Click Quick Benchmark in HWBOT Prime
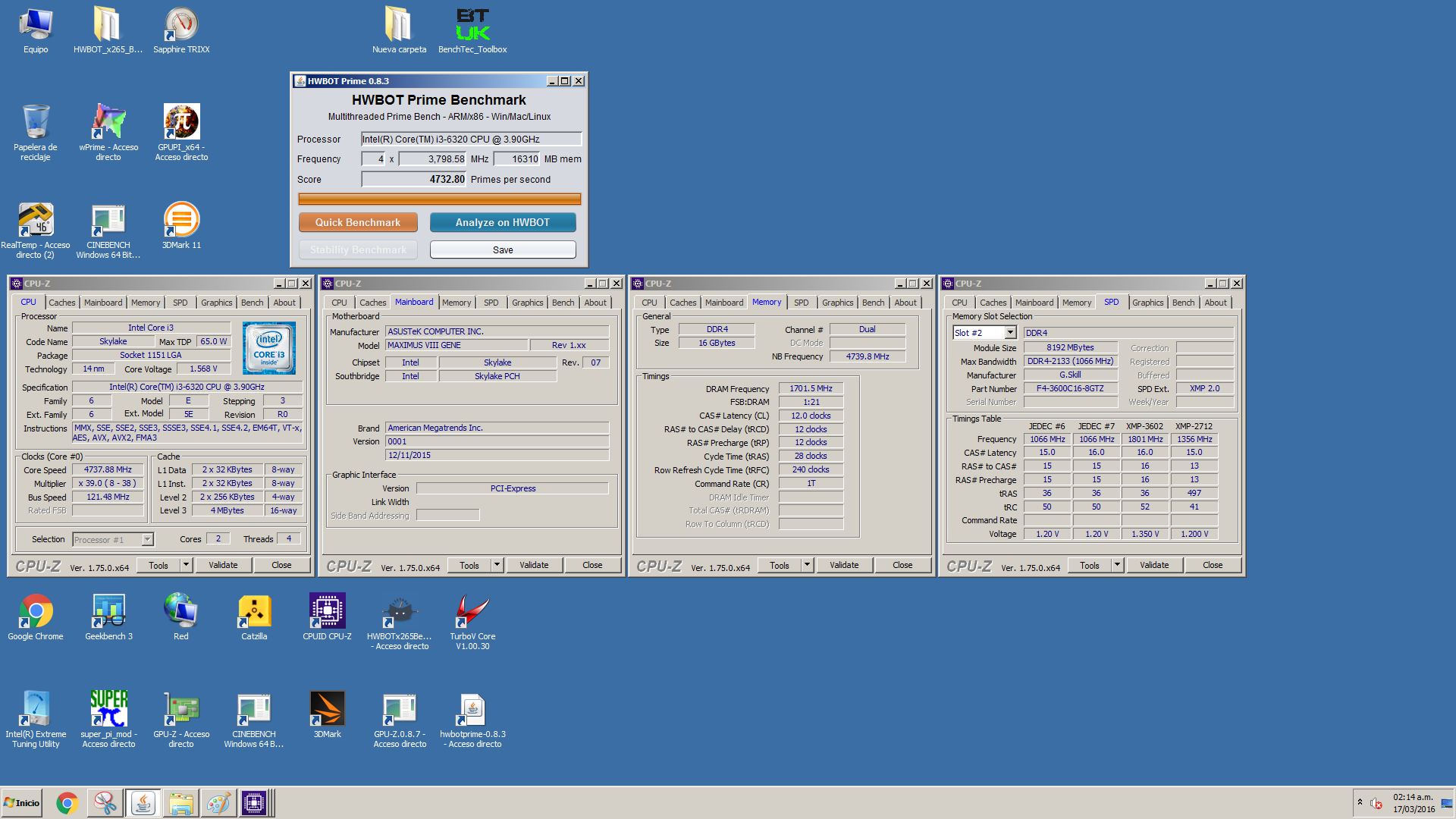The image size is (1456, 819). point(358,222)
